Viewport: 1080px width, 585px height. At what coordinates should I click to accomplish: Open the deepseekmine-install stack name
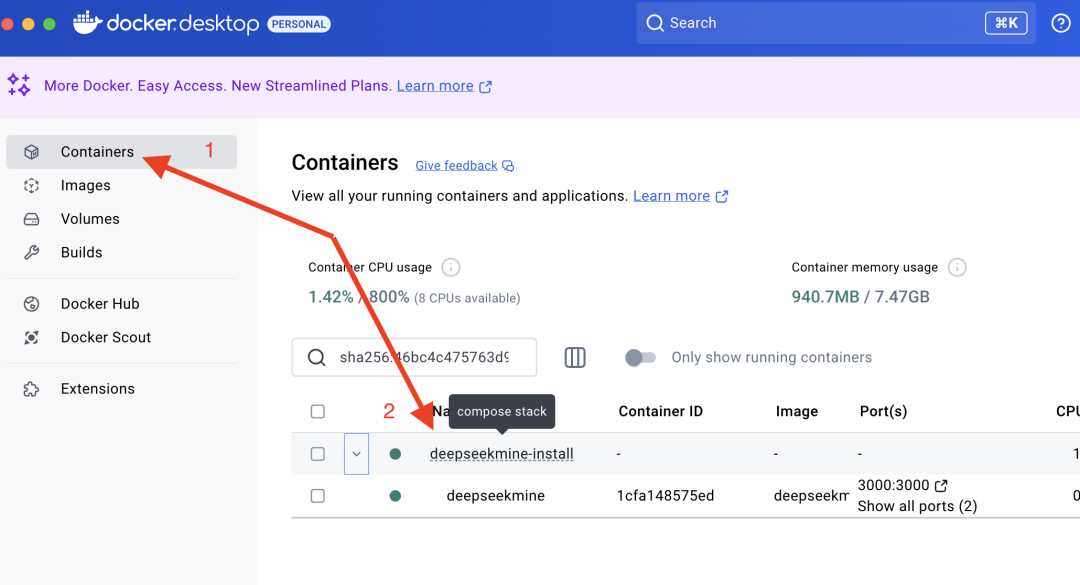[501, 454]
